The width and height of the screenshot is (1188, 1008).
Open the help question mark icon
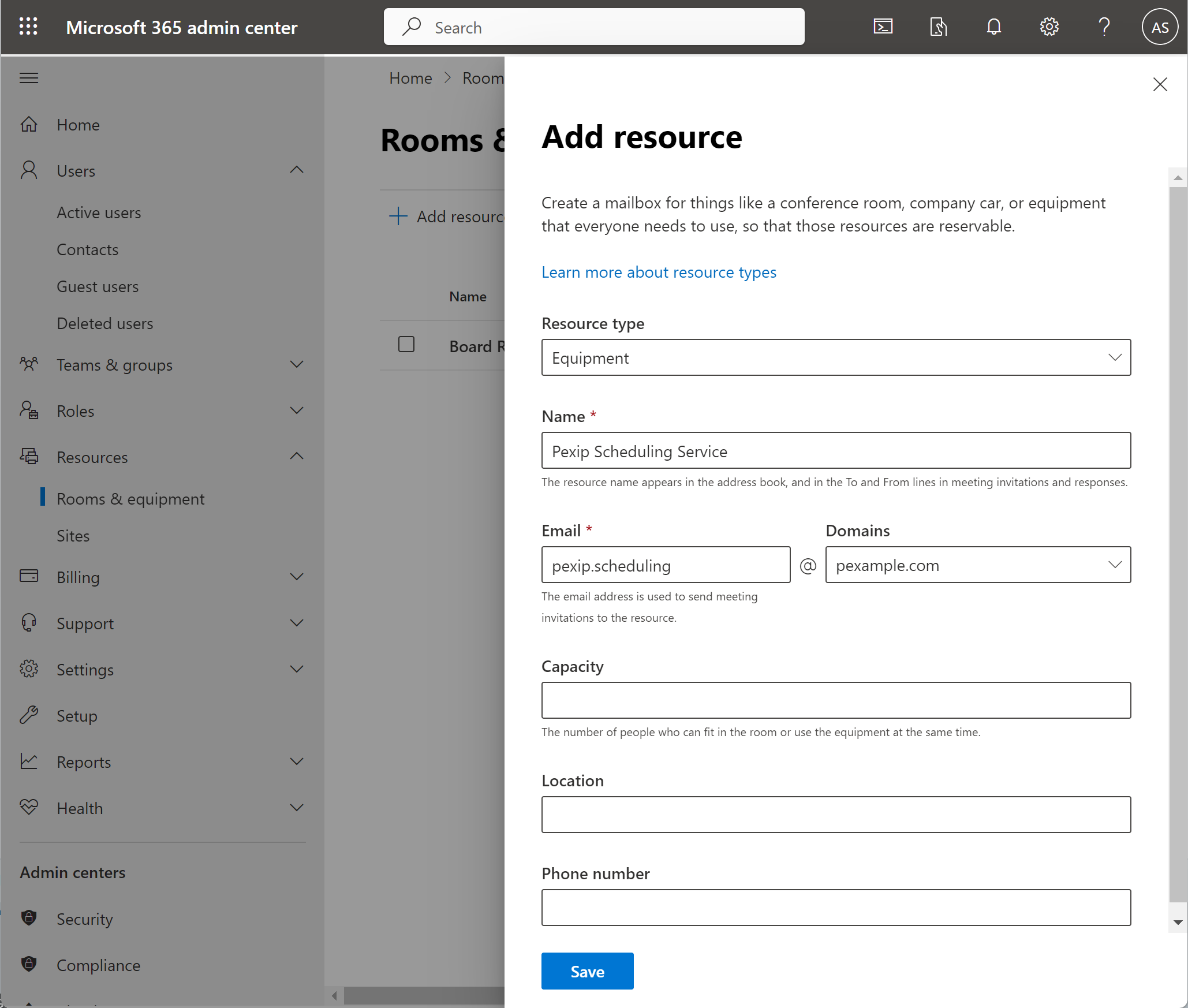coord(1104,27)
